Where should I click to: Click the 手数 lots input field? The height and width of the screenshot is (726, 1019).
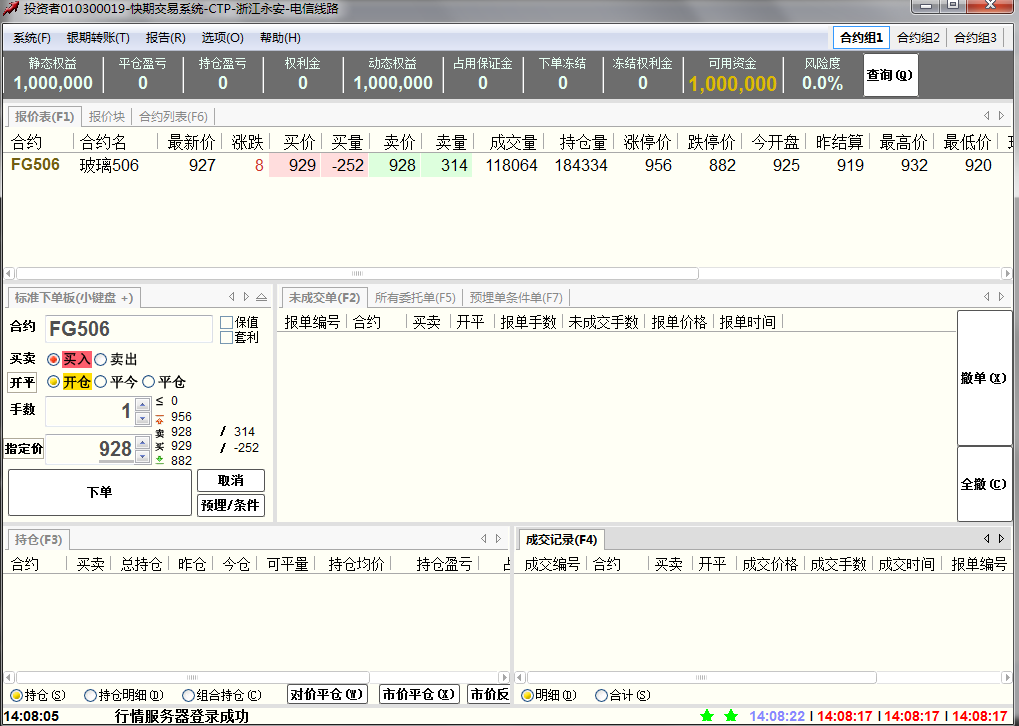[90, 411]
